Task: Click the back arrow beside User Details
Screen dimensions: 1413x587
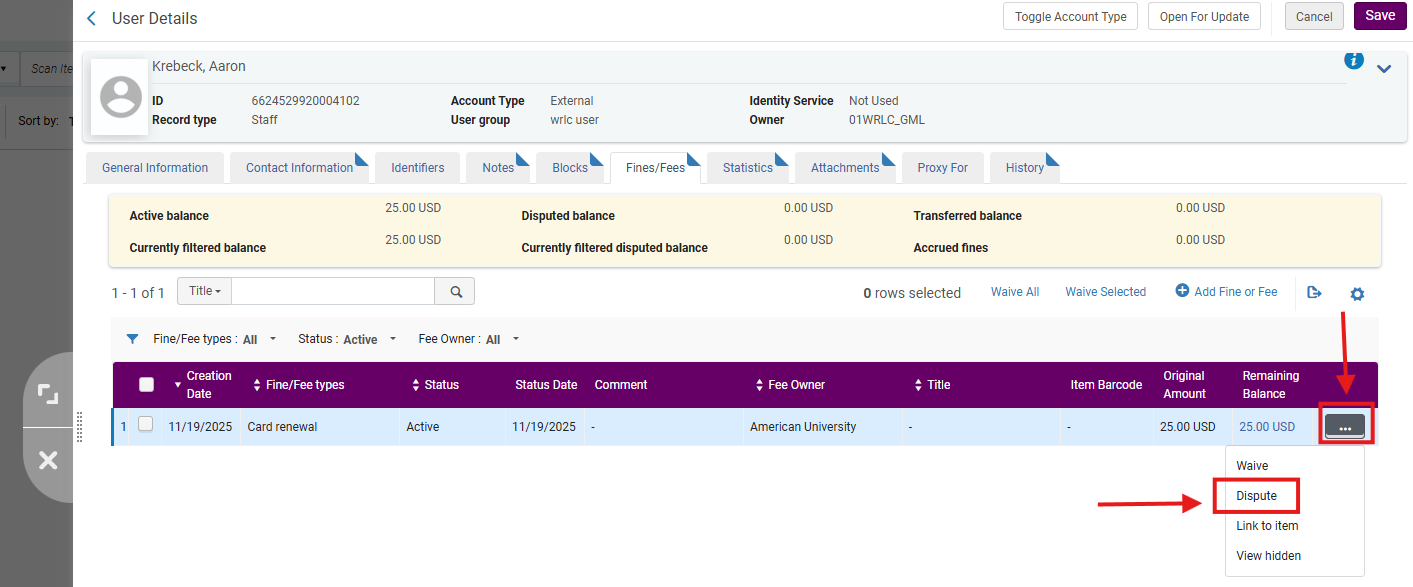Action: point(92,18)
